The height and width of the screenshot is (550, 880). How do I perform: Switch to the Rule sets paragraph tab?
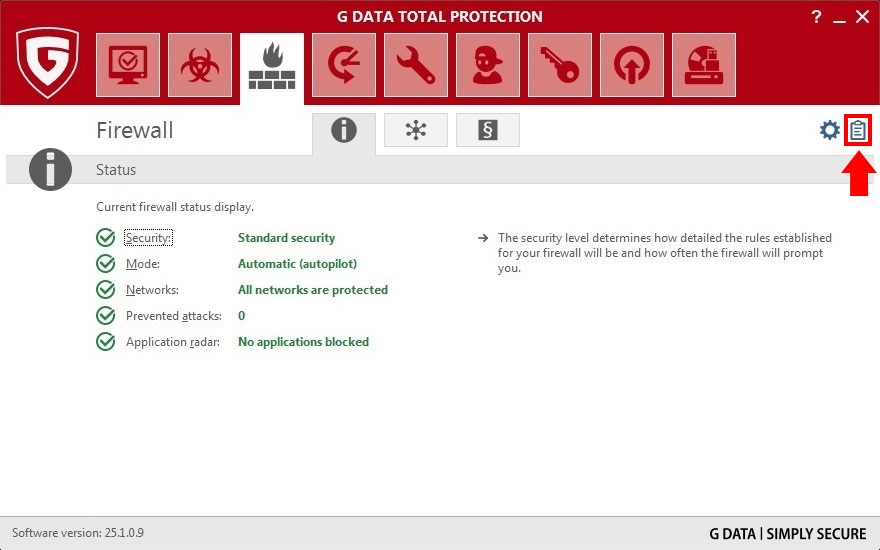(x=488, y=130)
